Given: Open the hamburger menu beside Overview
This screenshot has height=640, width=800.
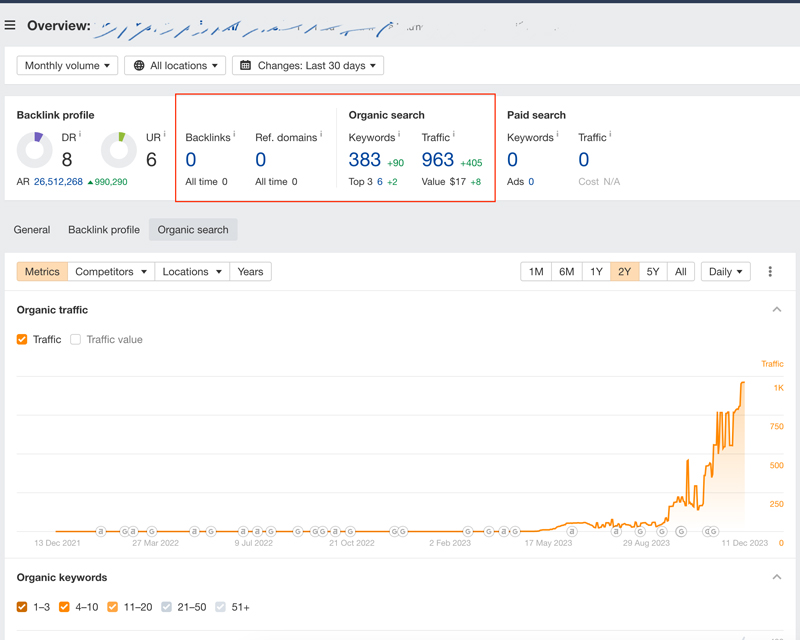Looking at the screenshot, I should 10,25.
